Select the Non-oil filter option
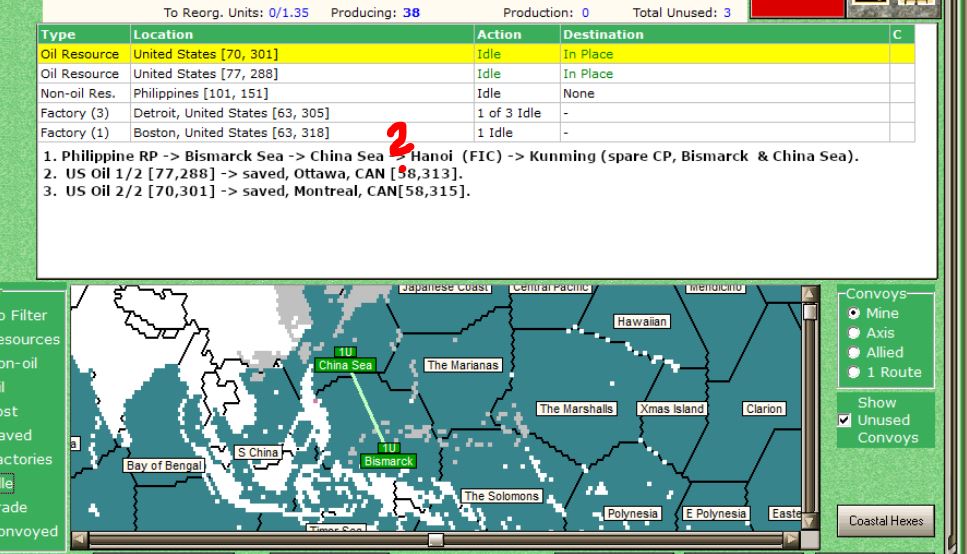The height and width of the screenshot is (554, 967). 19,363
